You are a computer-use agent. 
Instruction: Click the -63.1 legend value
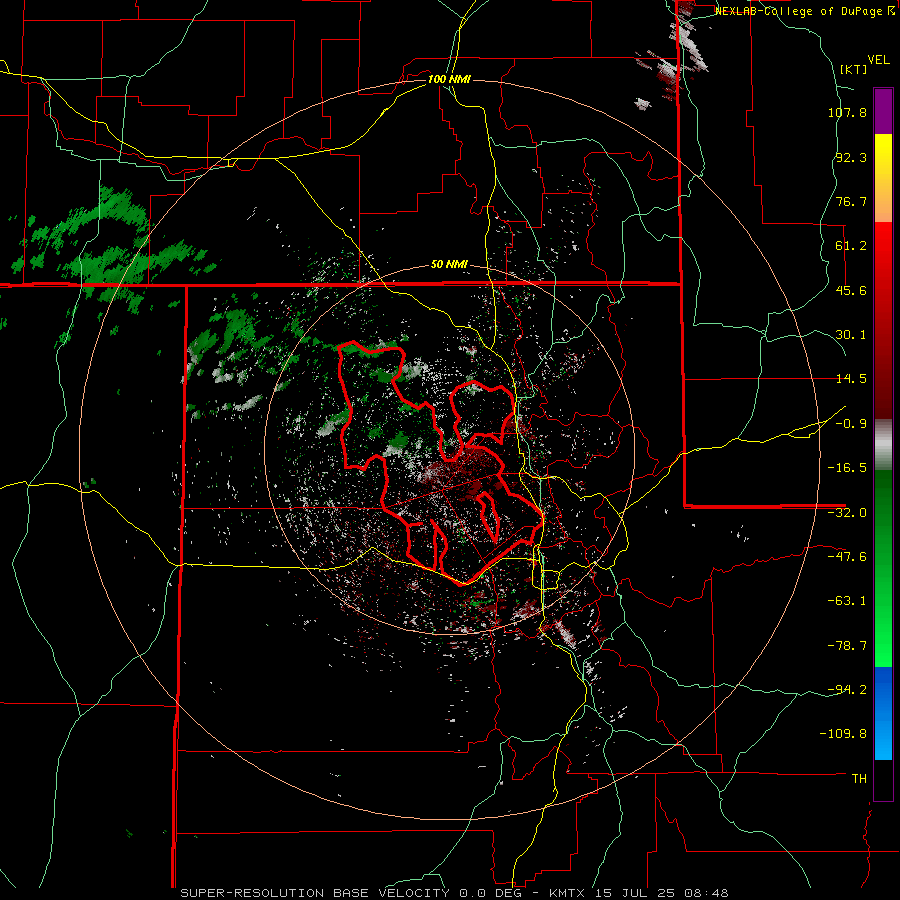[847, 601]
